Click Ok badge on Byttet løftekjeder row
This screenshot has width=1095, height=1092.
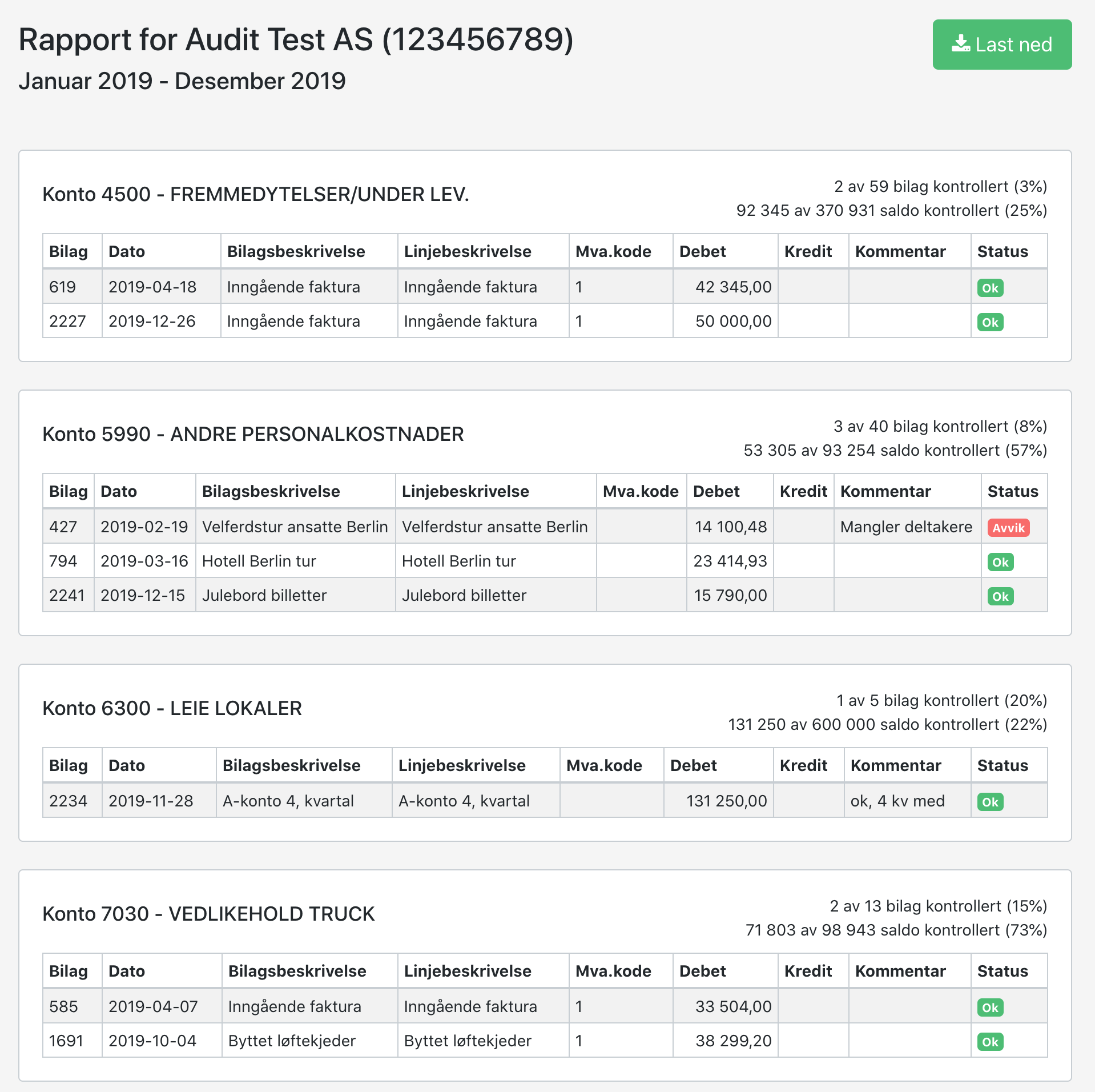(990, 1042)
